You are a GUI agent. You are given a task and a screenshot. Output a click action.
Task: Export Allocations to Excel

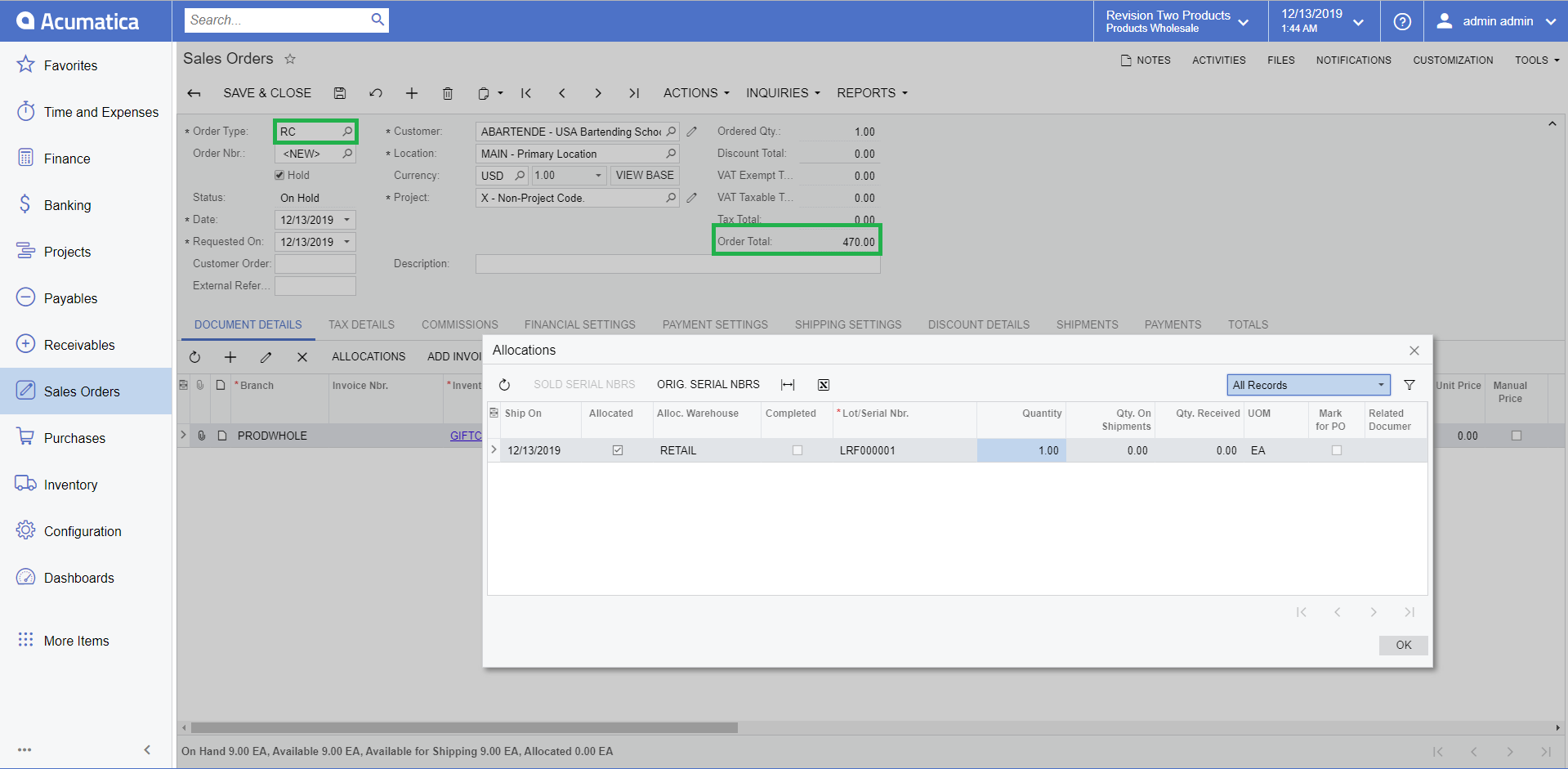pos(824,385)
